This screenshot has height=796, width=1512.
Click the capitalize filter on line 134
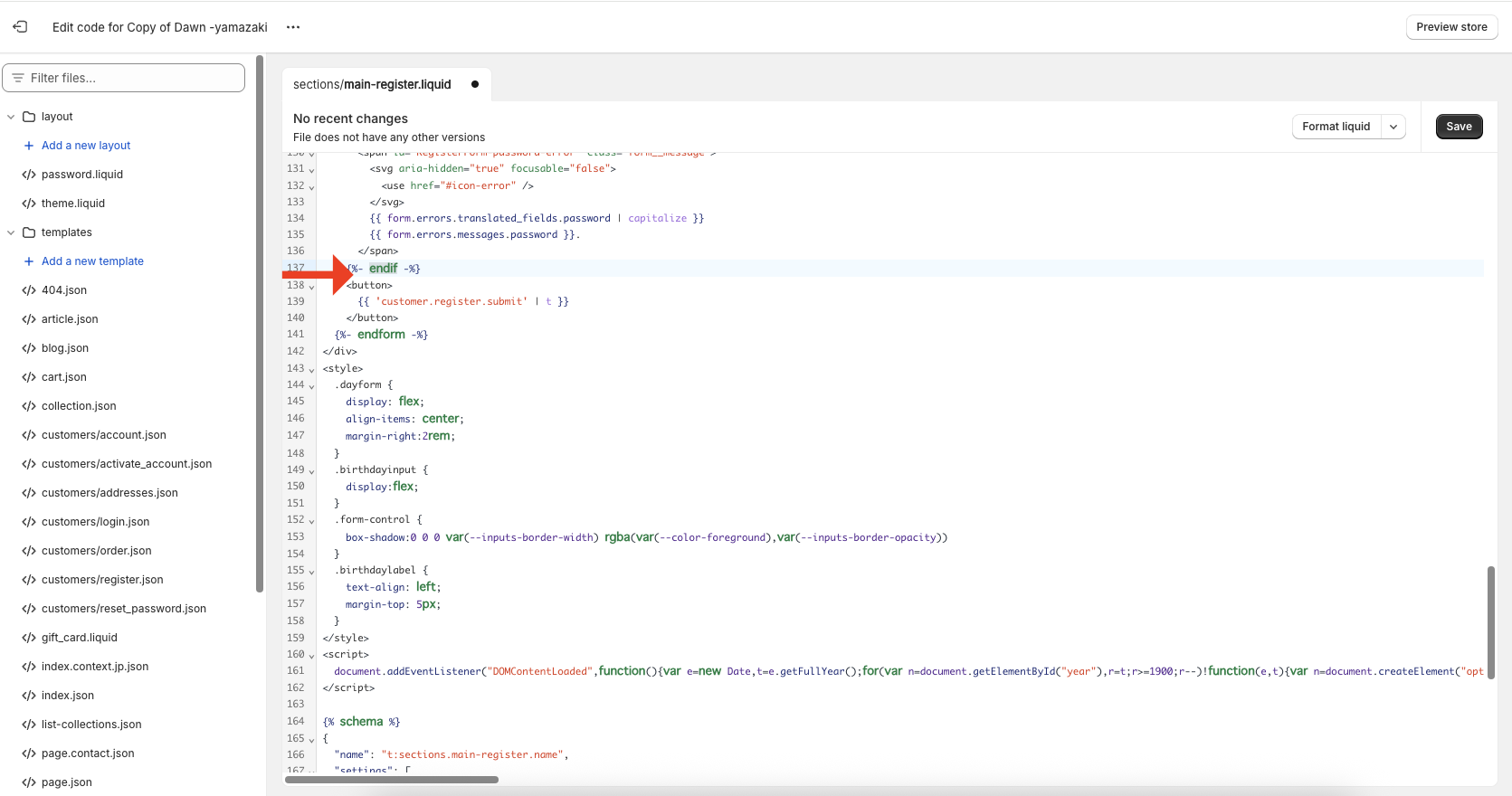[658, 218]
